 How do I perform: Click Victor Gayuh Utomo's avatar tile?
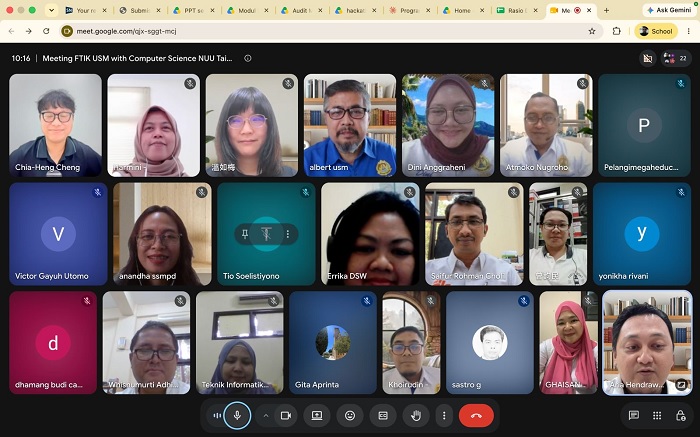[x=58, y=234]
